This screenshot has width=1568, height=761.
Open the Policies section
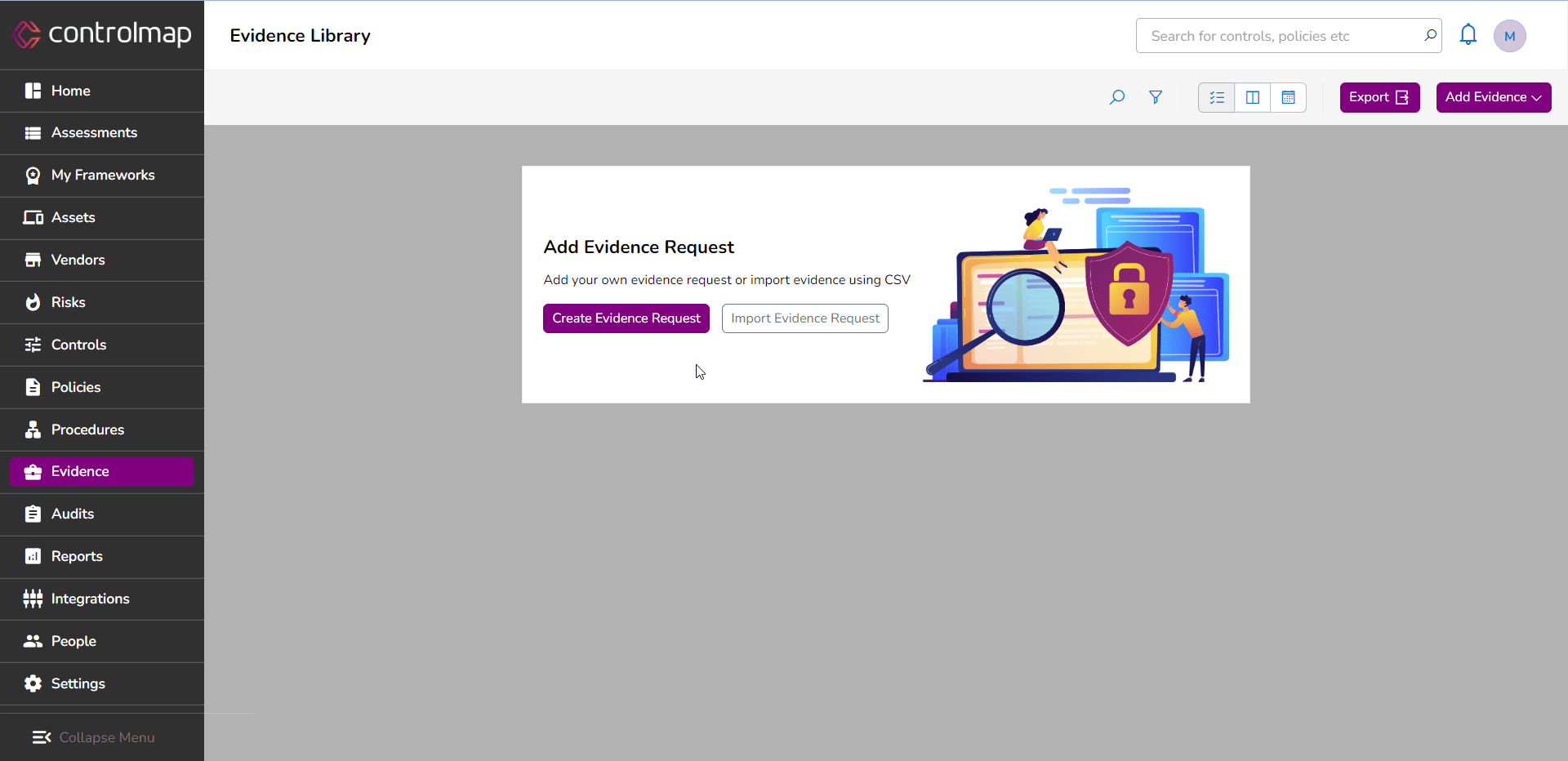tap(77, 387)
